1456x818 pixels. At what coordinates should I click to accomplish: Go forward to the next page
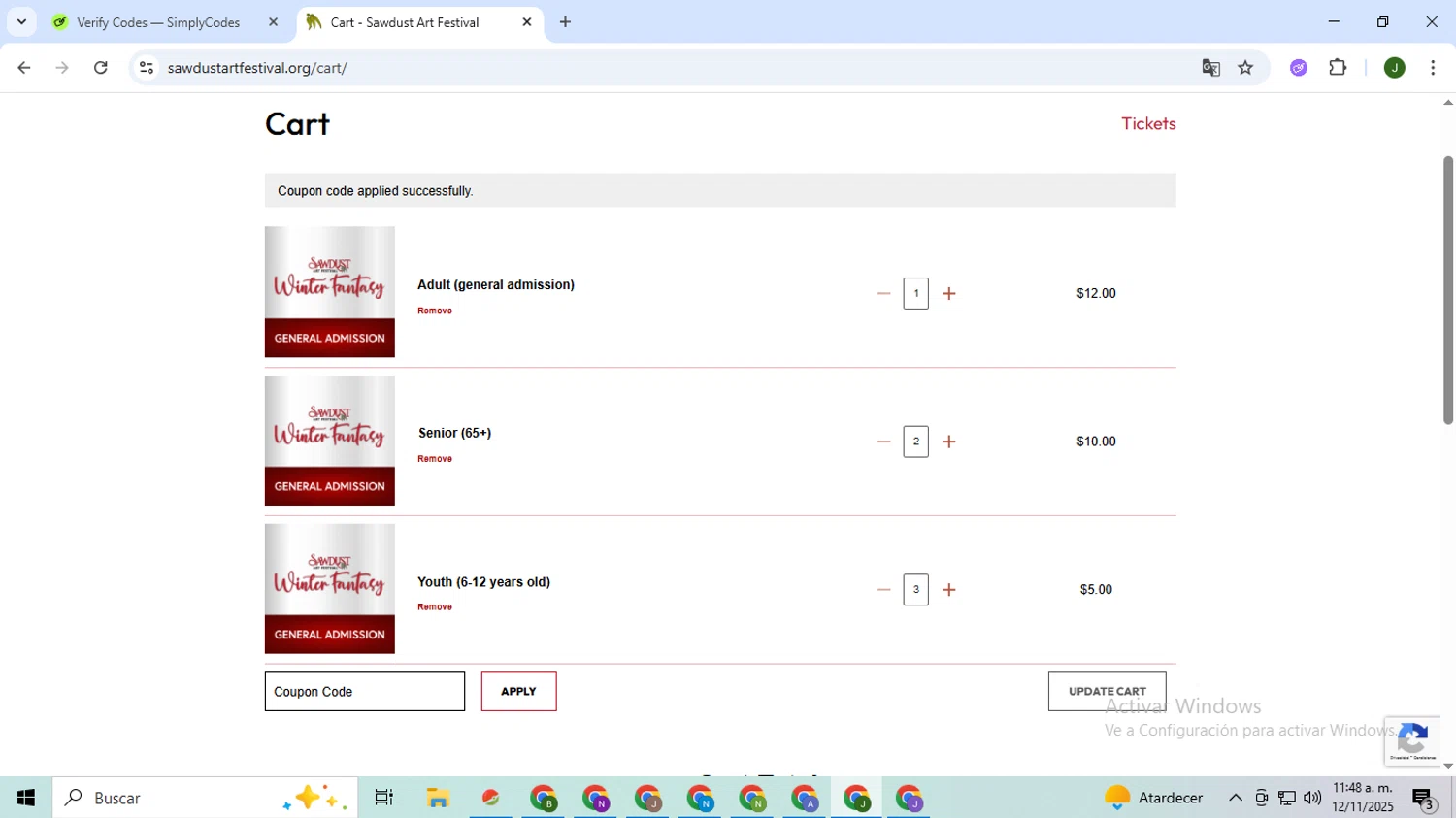pos(62,68)
